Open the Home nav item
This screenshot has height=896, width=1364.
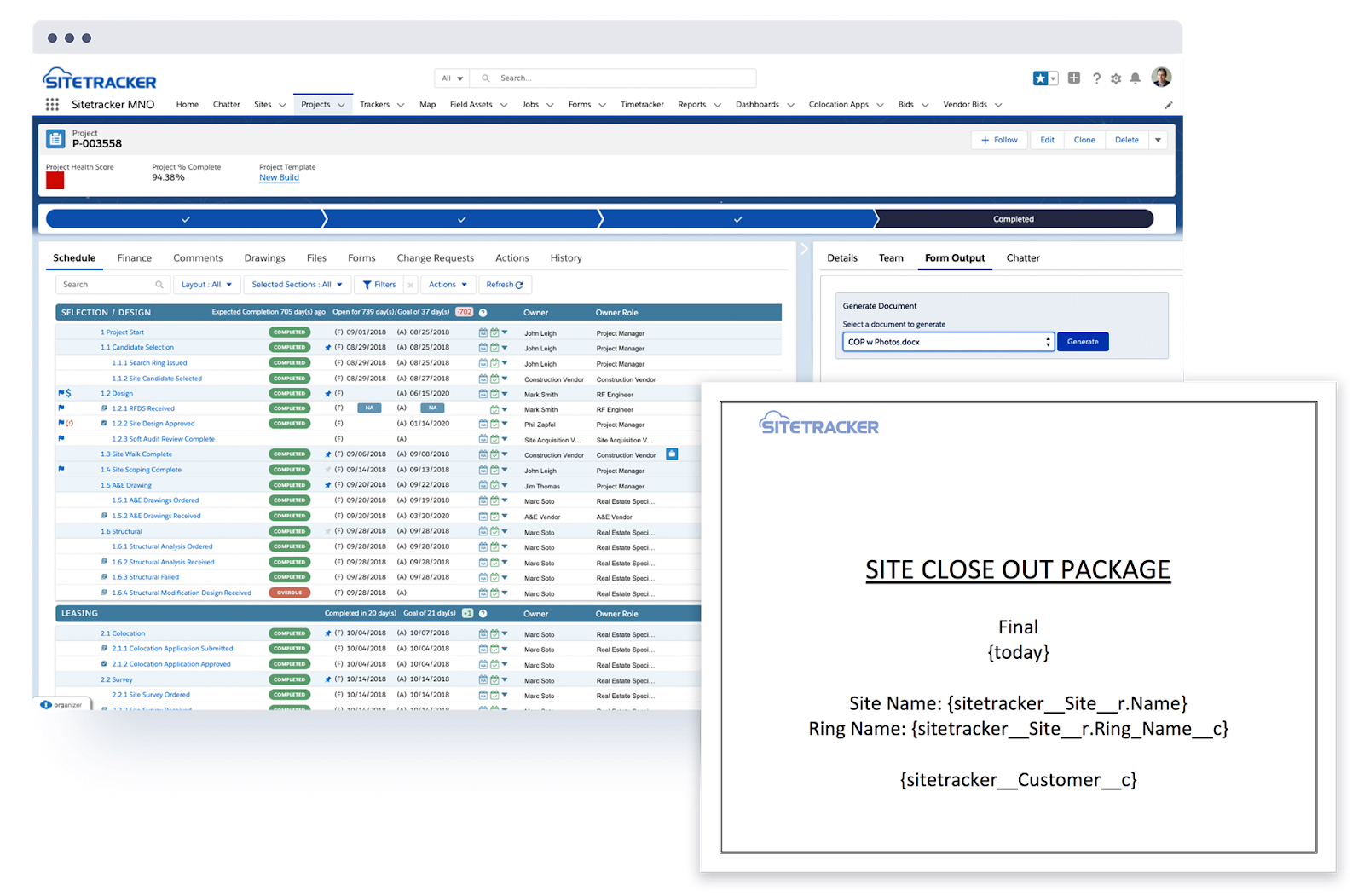click(x=188, y=105)
